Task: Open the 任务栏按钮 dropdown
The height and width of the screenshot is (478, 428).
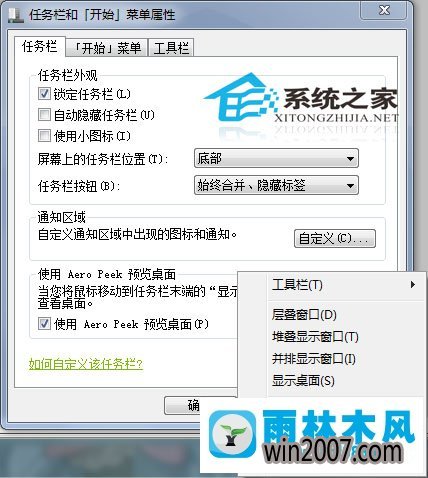Action: (x=276, y=185)
